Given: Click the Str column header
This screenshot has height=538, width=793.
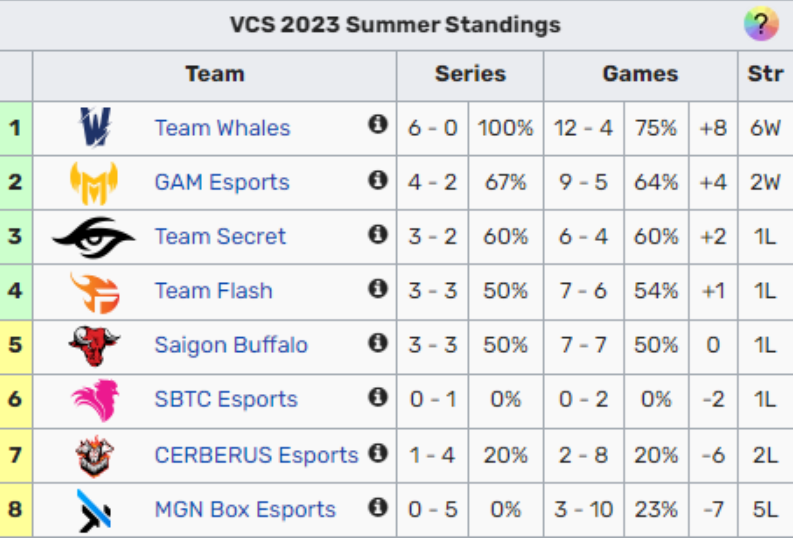Looking at the screenshot, I should [x=765, y=74].
